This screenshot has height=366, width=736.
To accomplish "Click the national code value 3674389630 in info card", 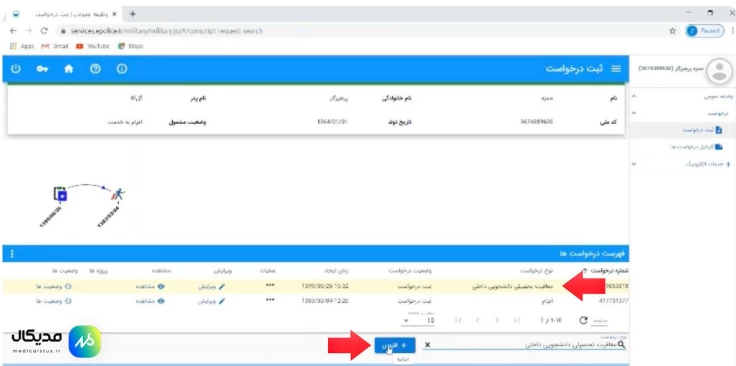I will point(537,122).
